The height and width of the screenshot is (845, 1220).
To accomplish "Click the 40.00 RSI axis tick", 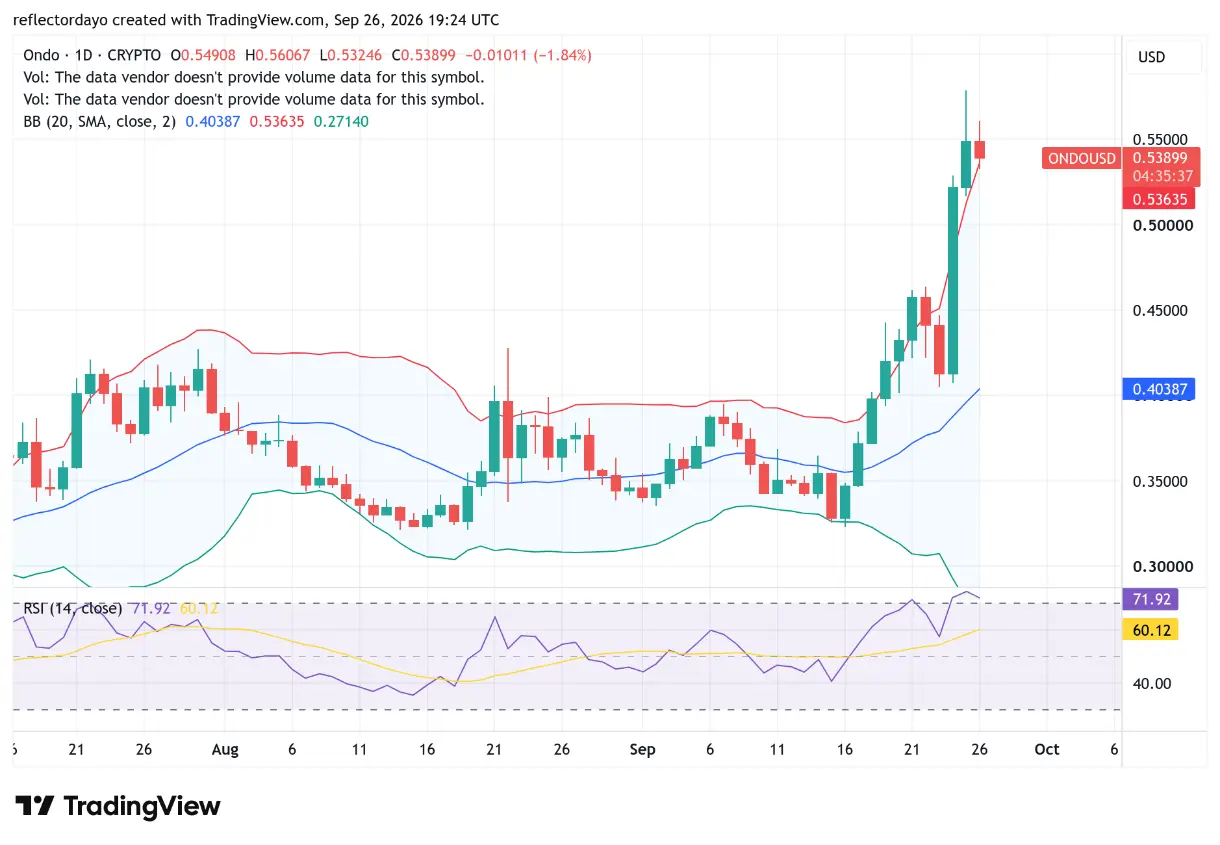I will 1150,683.
